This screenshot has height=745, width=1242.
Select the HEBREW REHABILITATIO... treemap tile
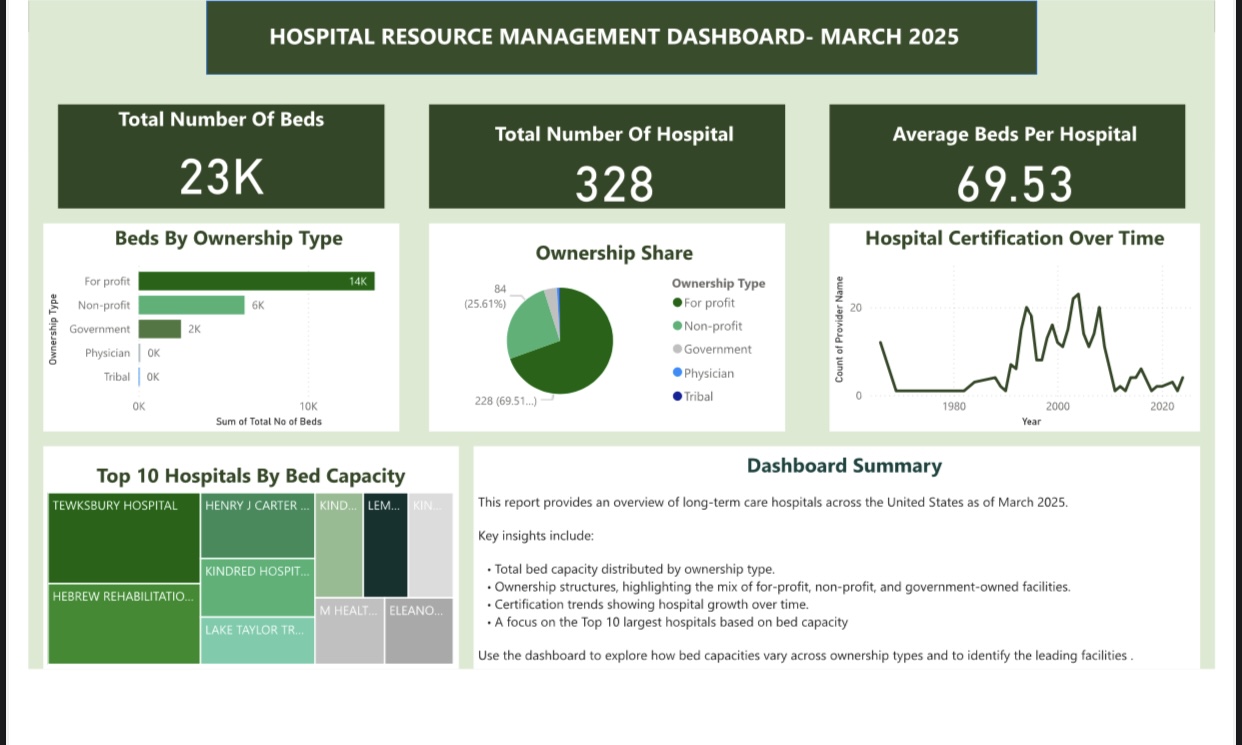124,624
